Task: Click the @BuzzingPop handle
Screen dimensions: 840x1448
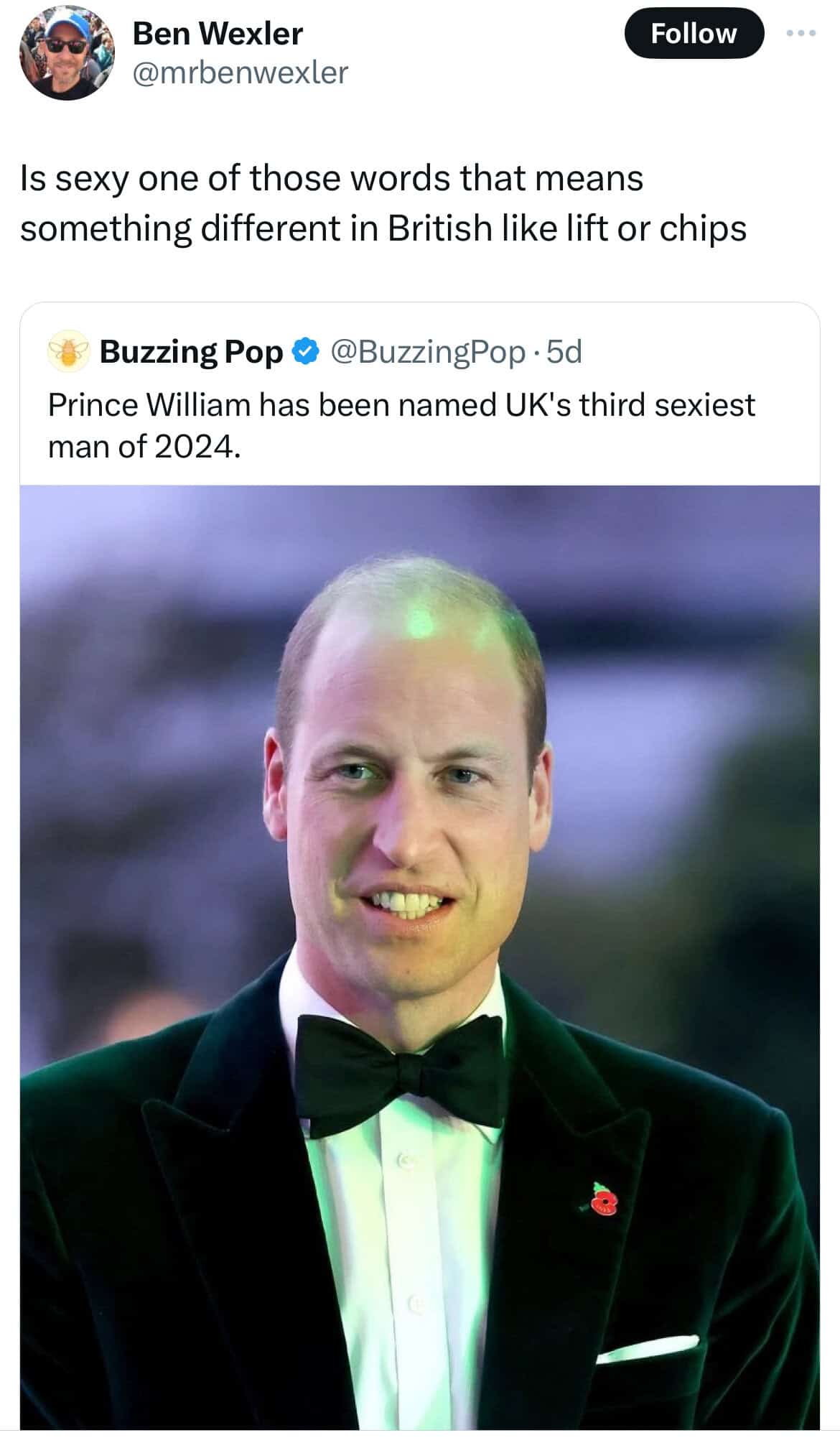Action: pyautogui.click(x=428, y=351)
